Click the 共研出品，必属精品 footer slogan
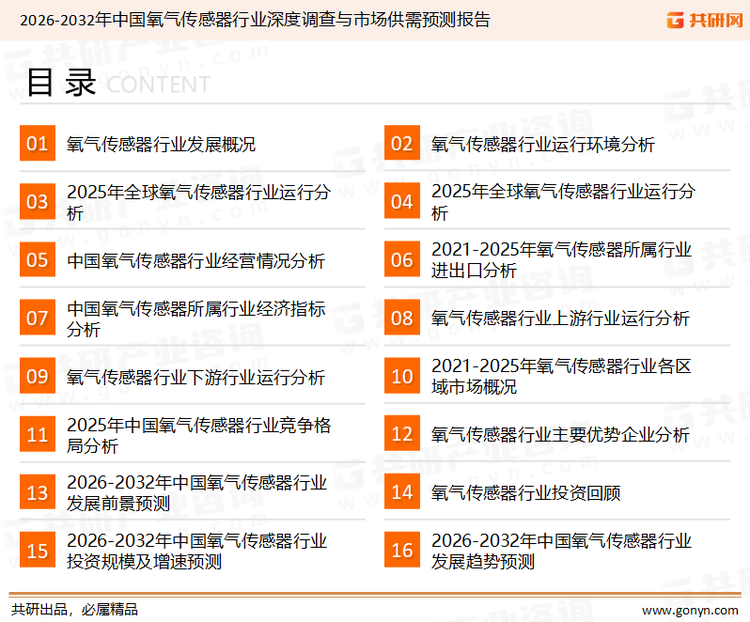 coord(74,609)
